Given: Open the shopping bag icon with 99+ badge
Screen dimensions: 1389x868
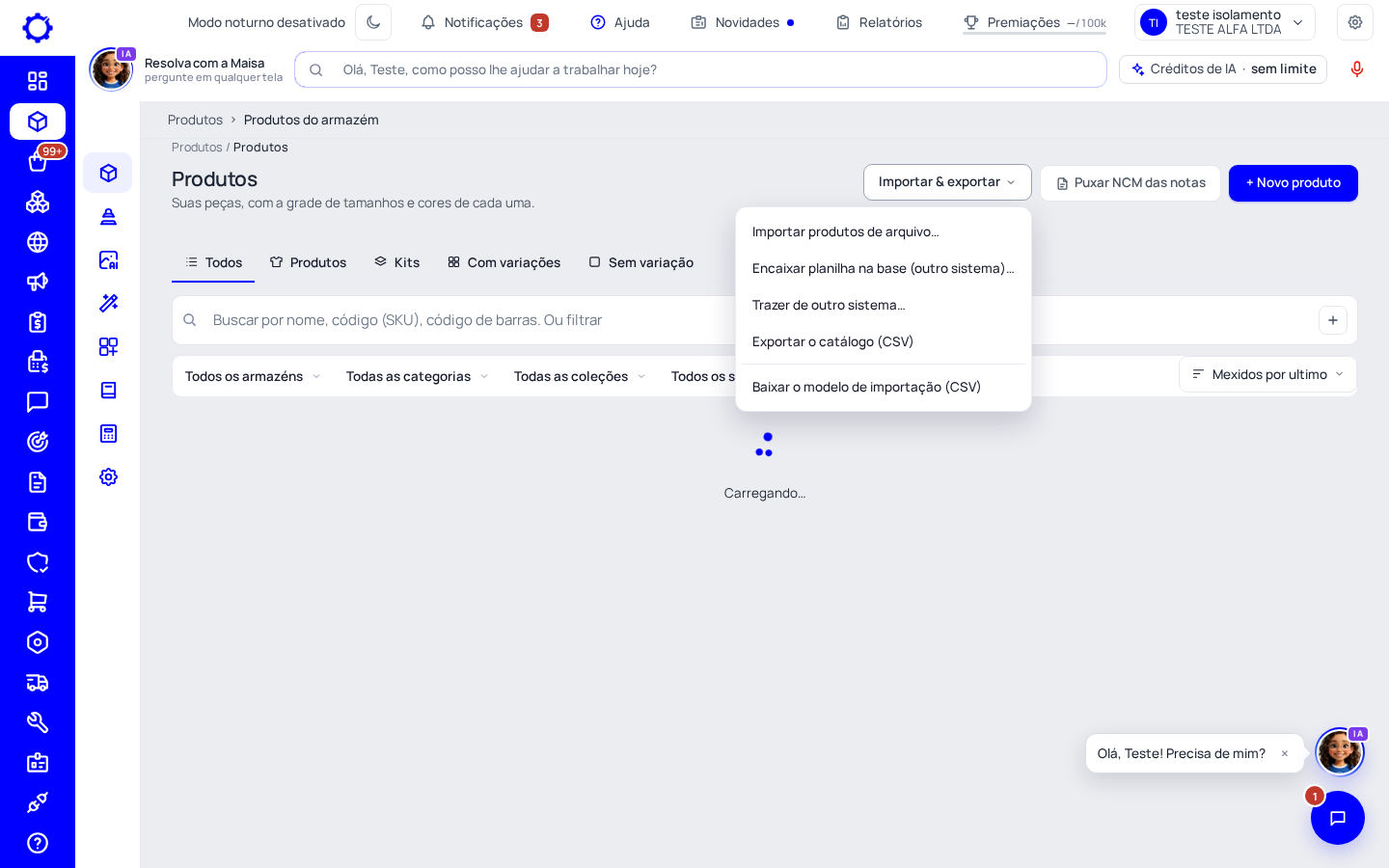Looking at the screenshot, I should coord(38,162).
